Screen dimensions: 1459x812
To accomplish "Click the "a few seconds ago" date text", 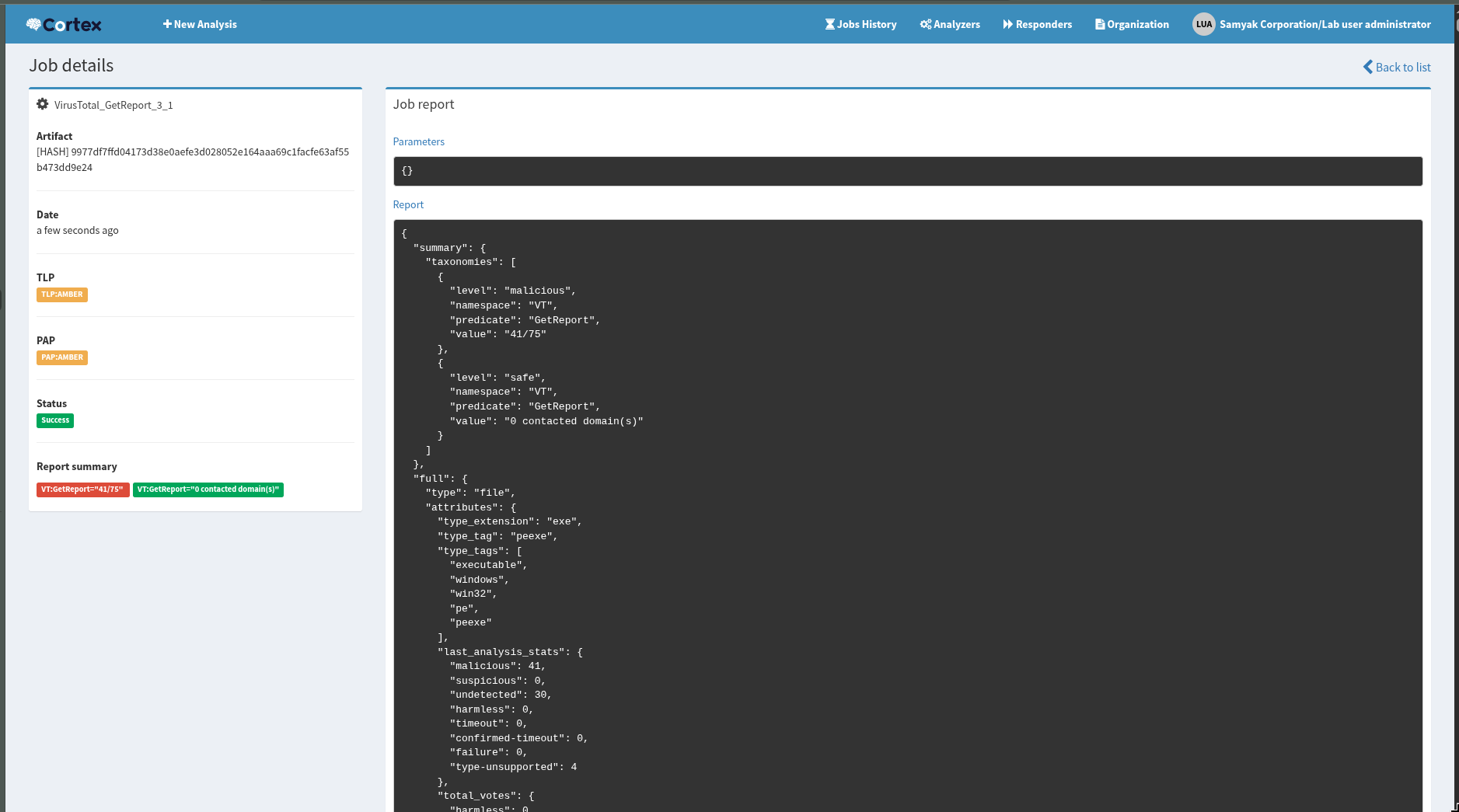I will point(78,230).
